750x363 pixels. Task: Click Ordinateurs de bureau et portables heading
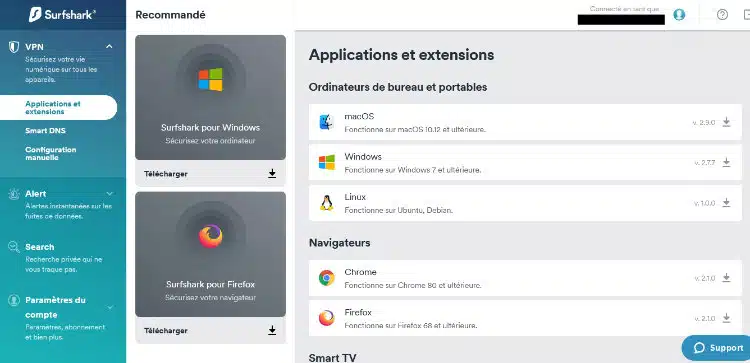(x=398, y=88)
